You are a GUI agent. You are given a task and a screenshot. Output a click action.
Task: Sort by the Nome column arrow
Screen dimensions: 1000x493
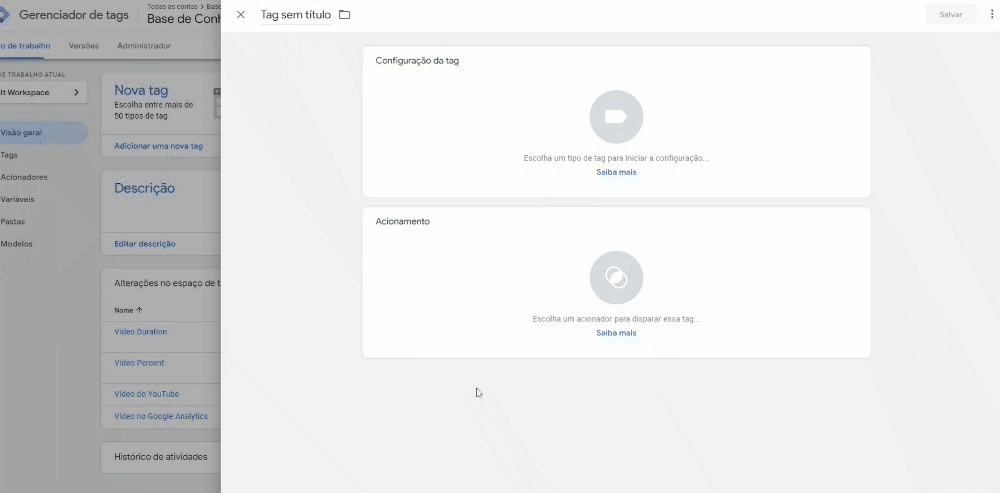(x=139, y=310)
